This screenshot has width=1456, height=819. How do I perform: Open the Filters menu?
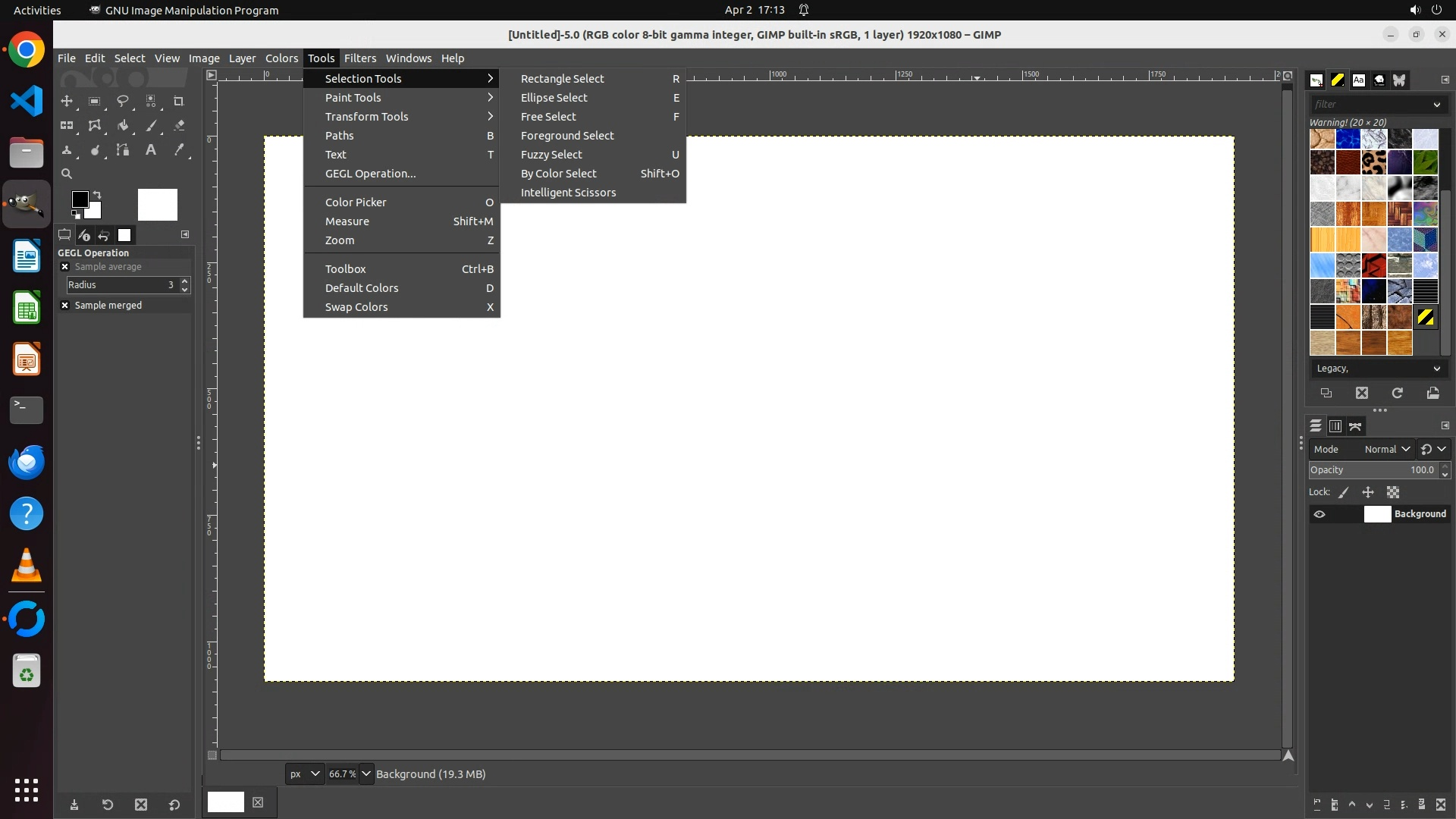359,58
